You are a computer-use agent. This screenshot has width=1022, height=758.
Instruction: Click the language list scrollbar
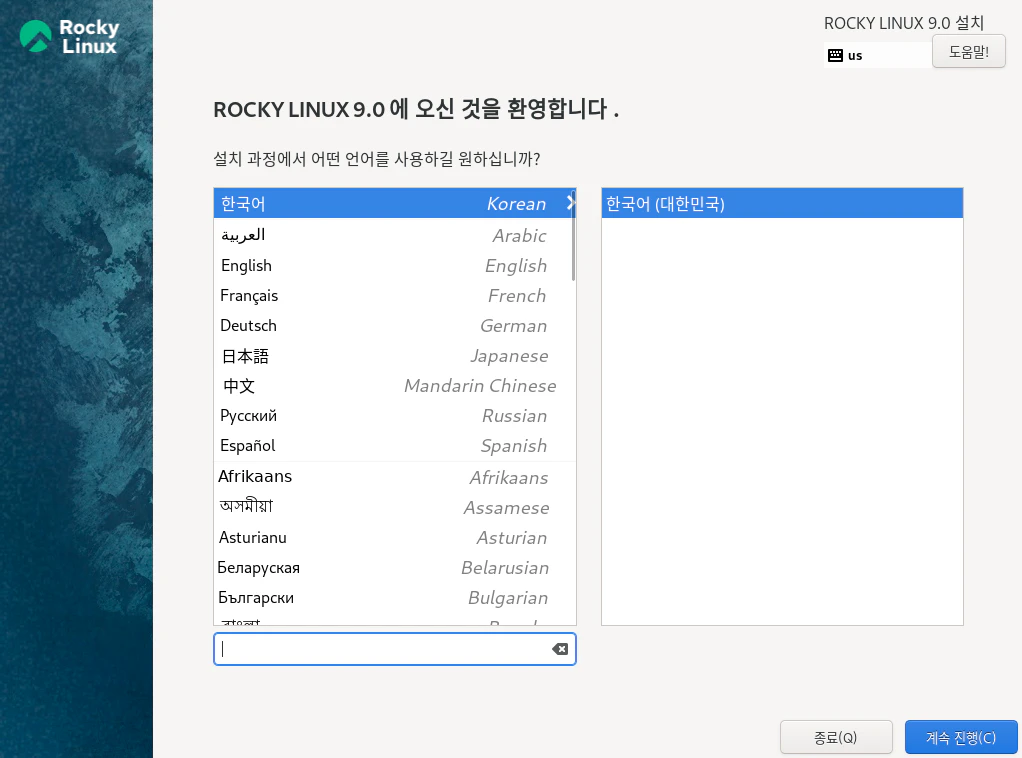point(573,237)
